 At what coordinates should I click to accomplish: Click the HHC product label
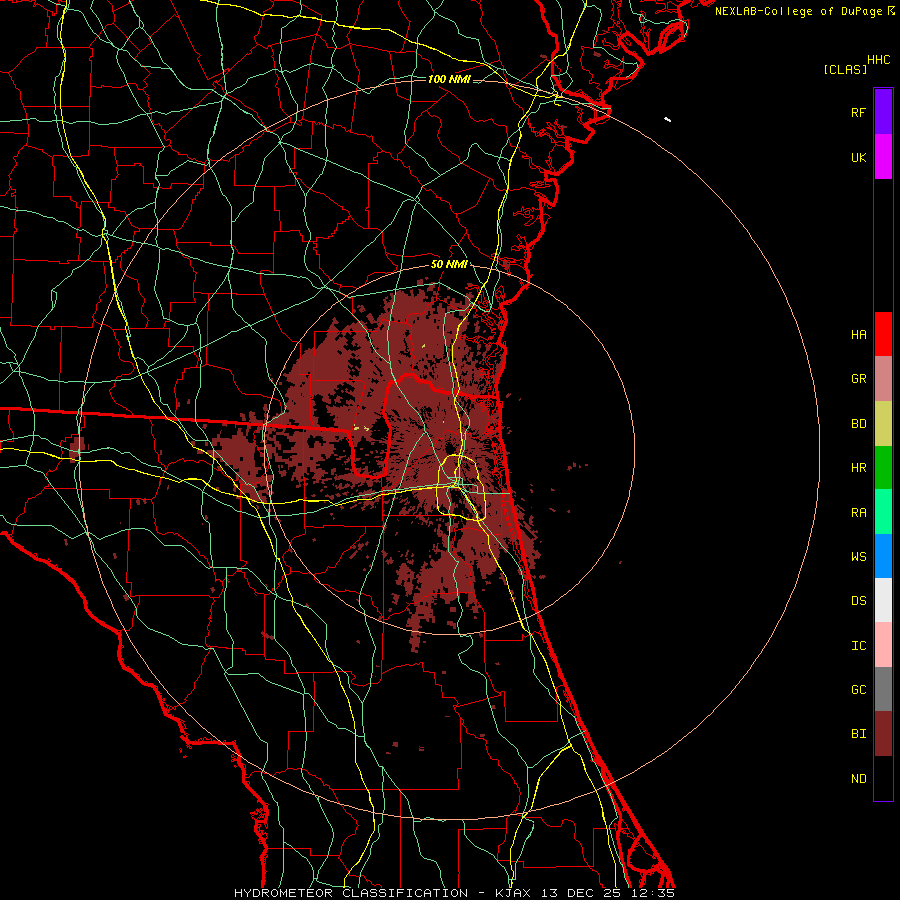pos(879,60)
